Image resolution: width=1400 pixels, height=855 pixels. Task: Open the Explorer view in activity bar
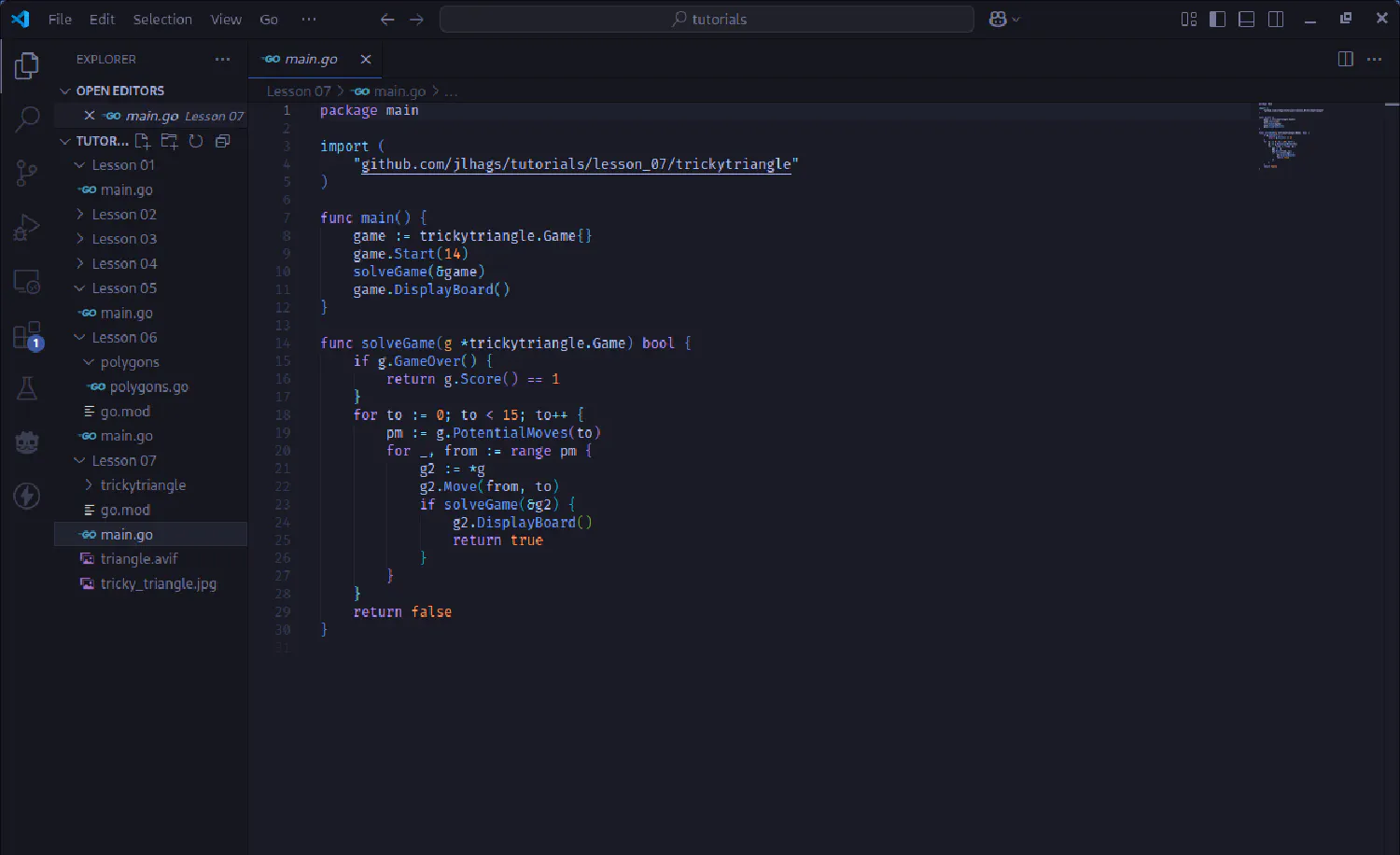27,65
